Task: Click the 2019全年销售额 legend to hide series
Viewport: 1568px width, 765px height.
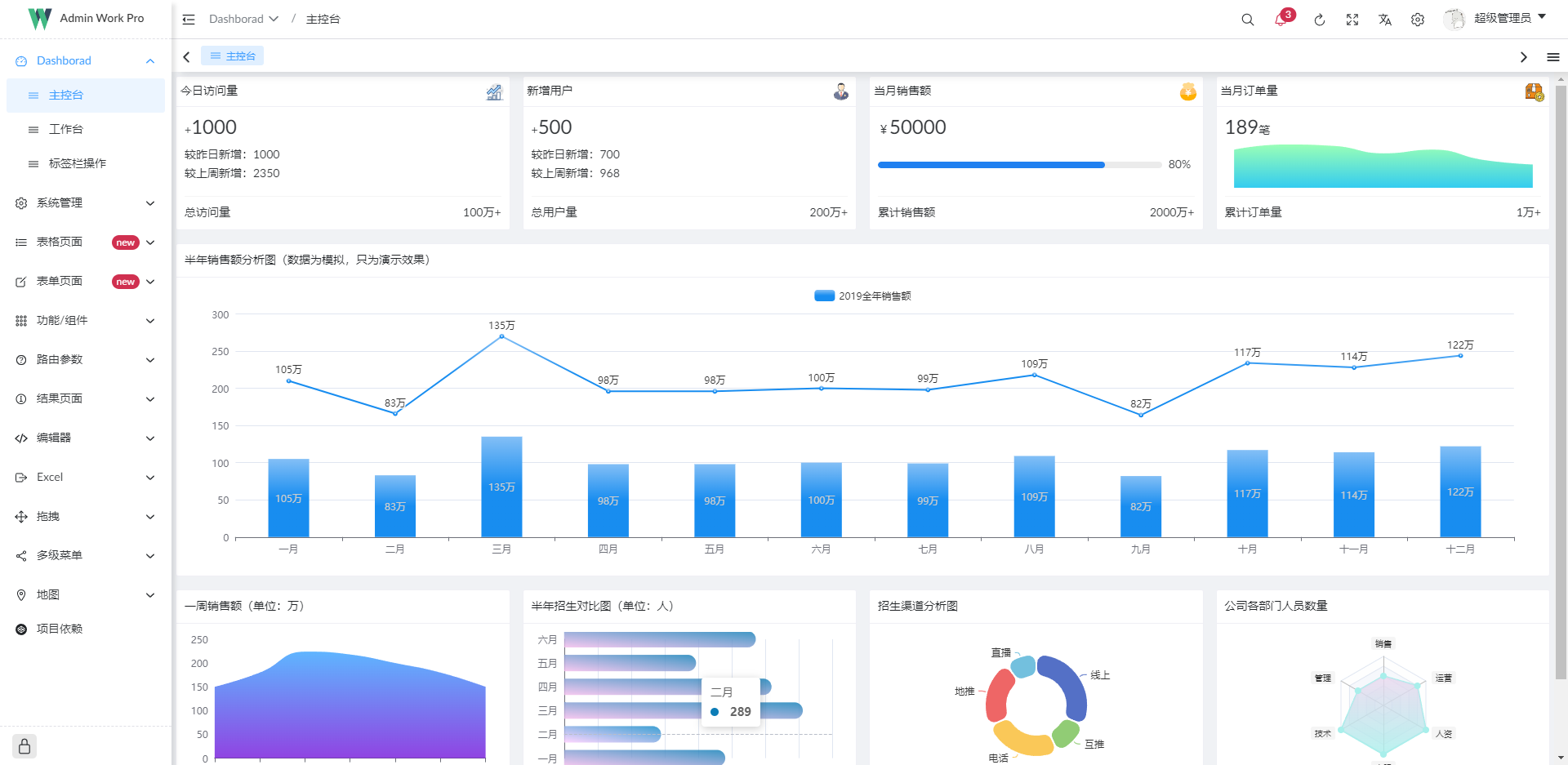Action: tap(862, 296)
